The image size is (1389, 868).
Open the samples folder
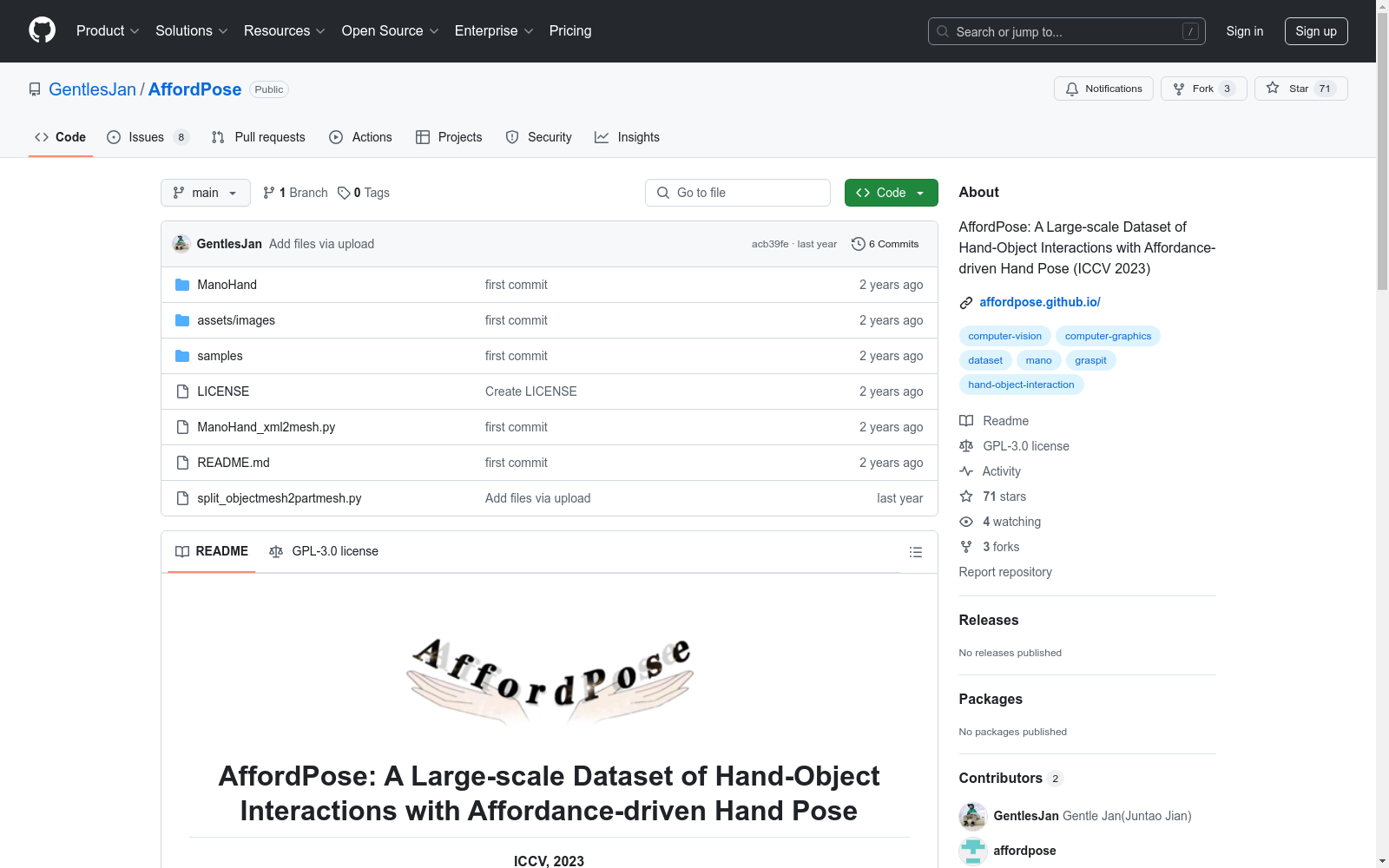tap(220, 356)
